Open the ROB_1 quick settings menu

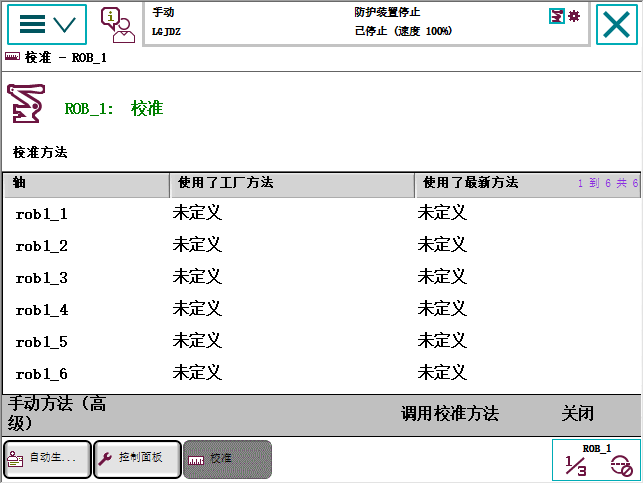click(x=596, y=459)
